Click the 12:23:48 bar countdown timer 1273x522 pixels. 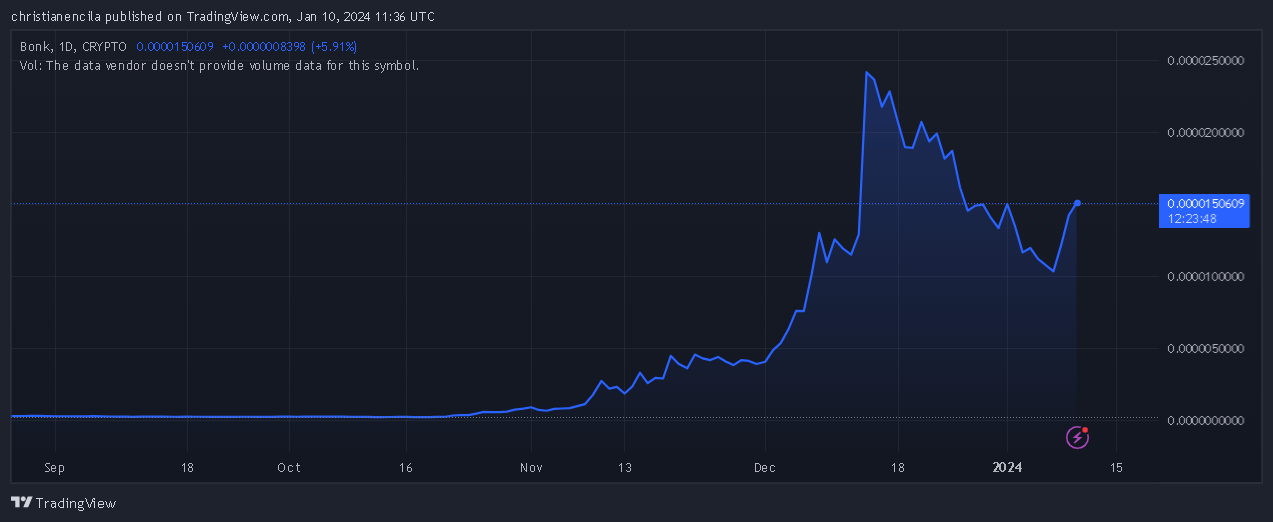click(1191, 219)
